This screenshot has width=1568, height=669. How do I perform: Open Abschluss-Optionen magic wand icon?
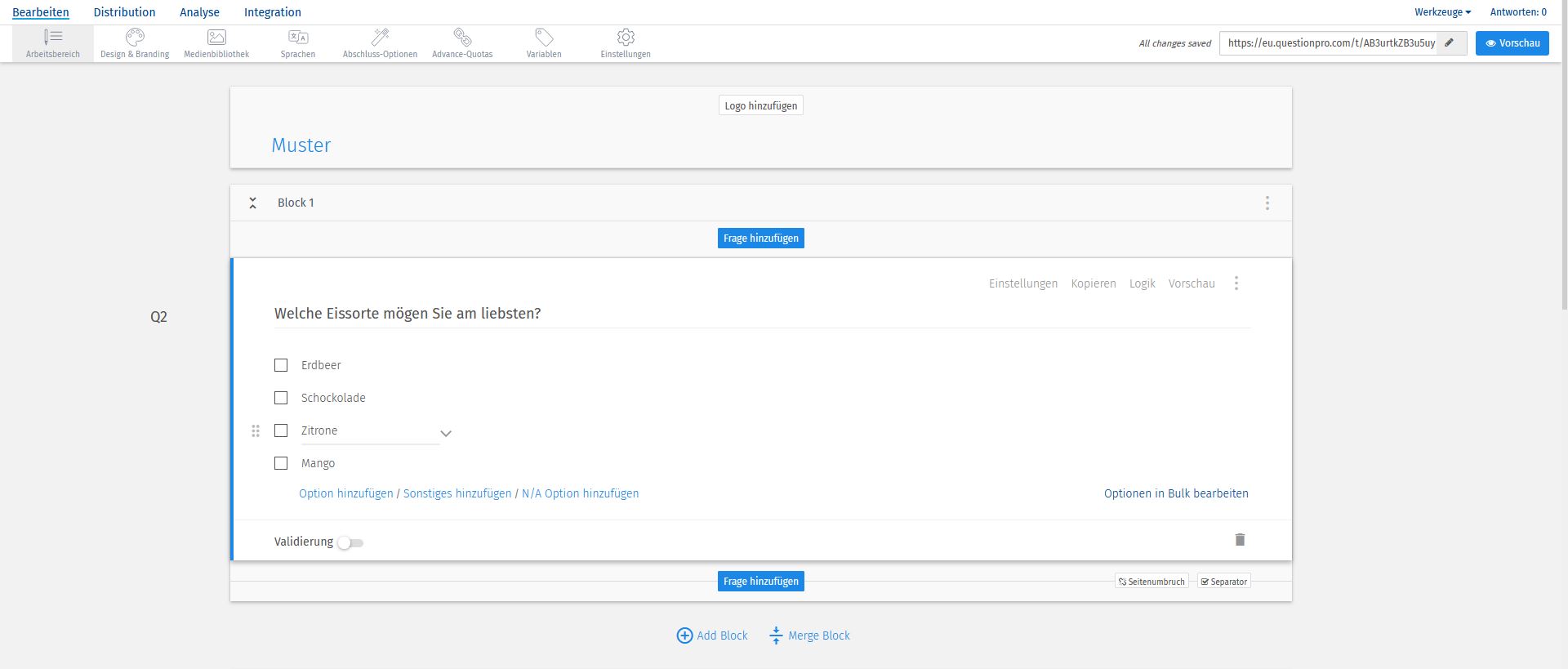tap(380, 37)
